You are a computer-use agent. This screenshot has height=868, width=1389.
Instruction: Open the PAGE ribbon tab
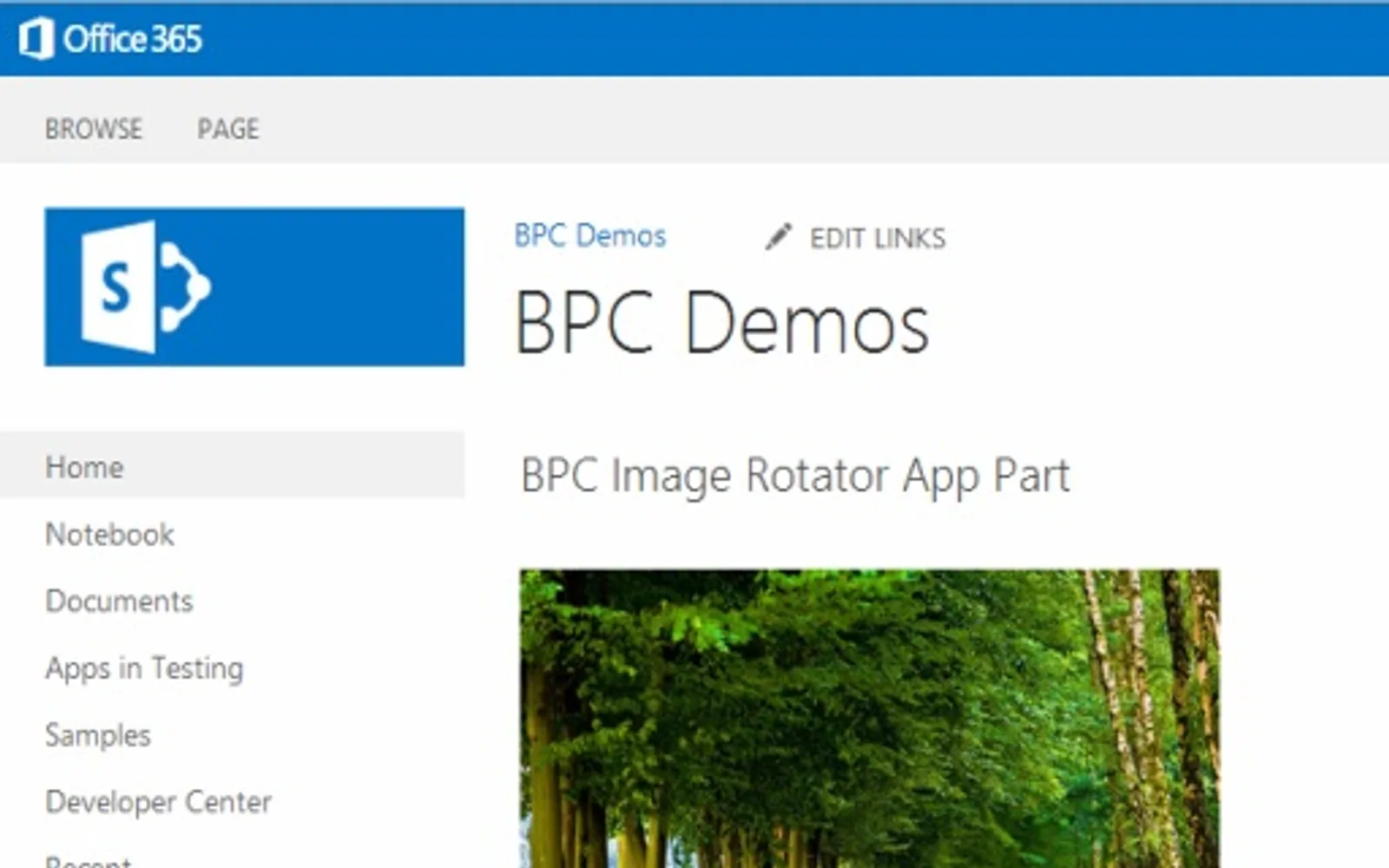tap(228, 128)
